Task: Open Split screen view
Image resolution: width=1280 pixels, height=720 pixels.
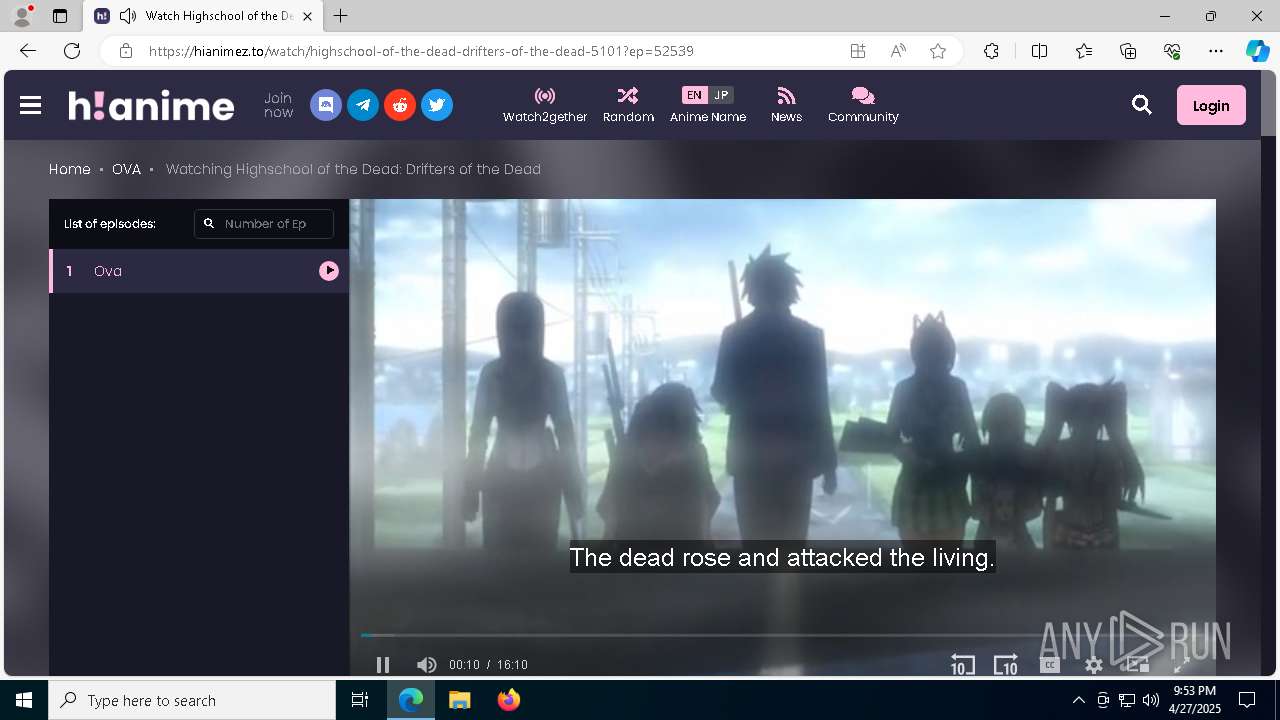Action: tap(1039, 51)
